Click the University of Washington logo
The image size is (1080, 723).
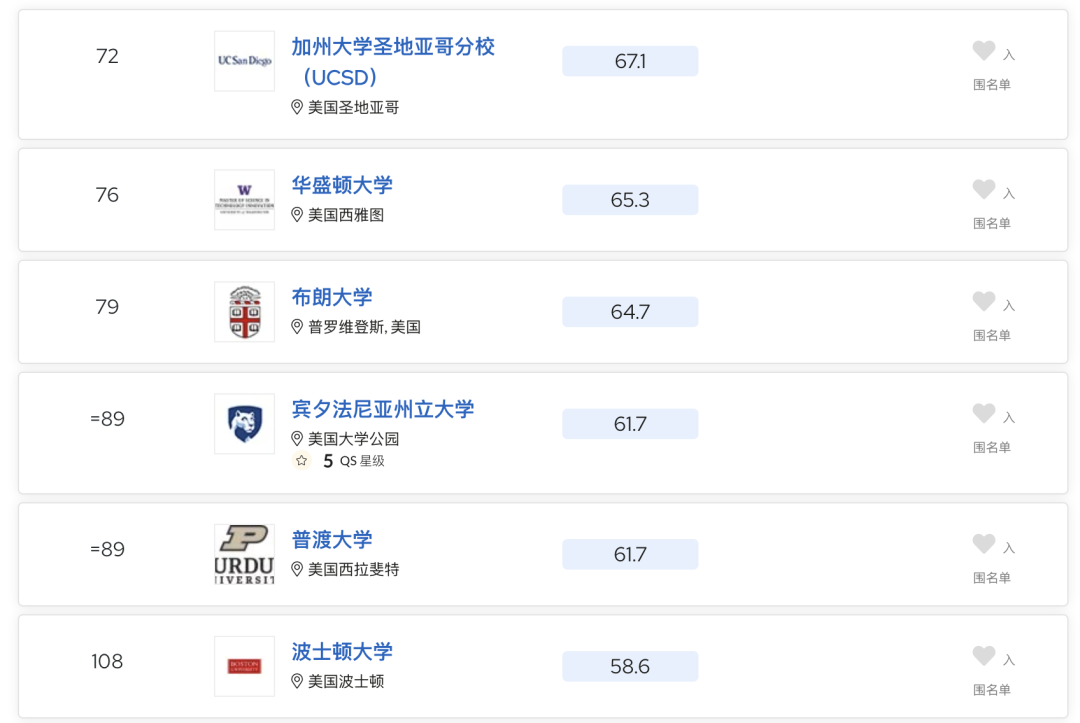pyautogui.click(x=245, y=200)
